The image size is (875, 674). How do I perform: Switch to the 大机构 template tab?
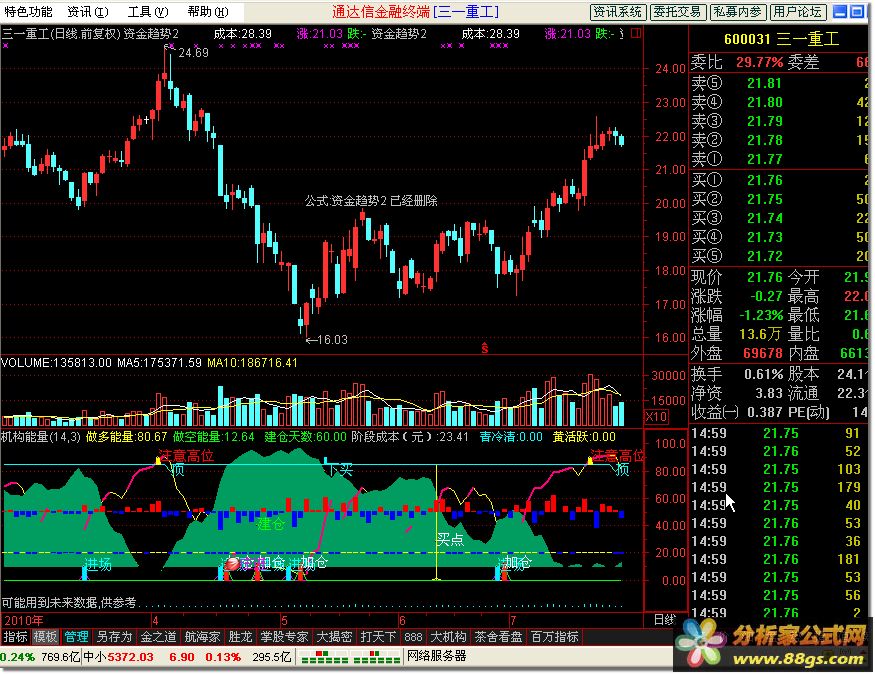tap(449, 637)
